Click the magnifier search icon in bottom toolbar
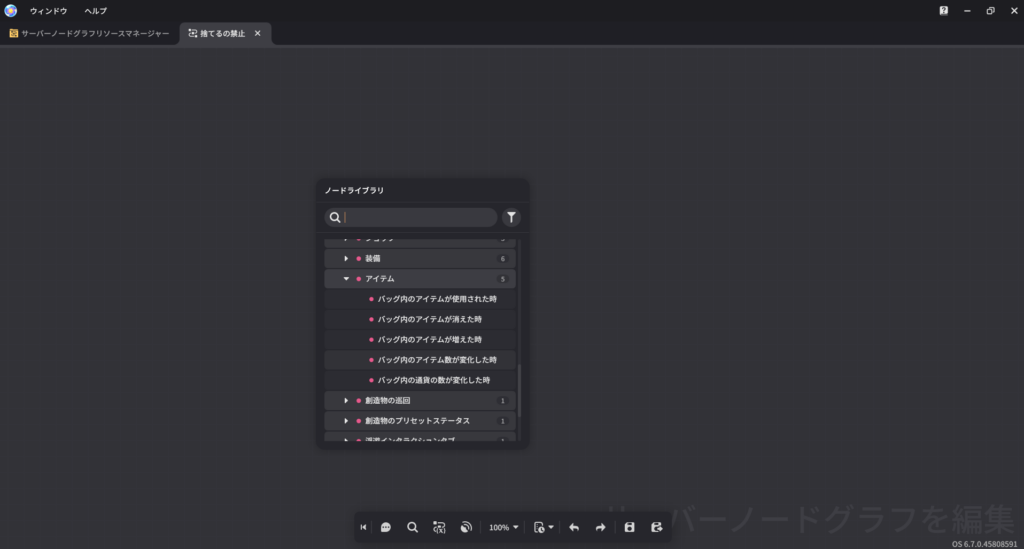Screen dimensions: 1024x549 [x=413, y=527]
